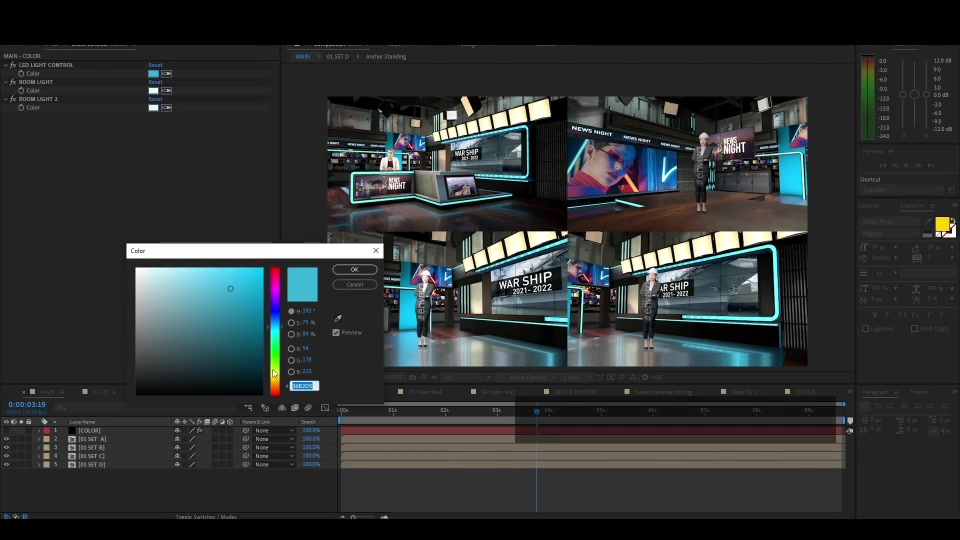Click the hue spectrum slider bar
Viewport: 960px width, 540px height.
coord(276,331)
